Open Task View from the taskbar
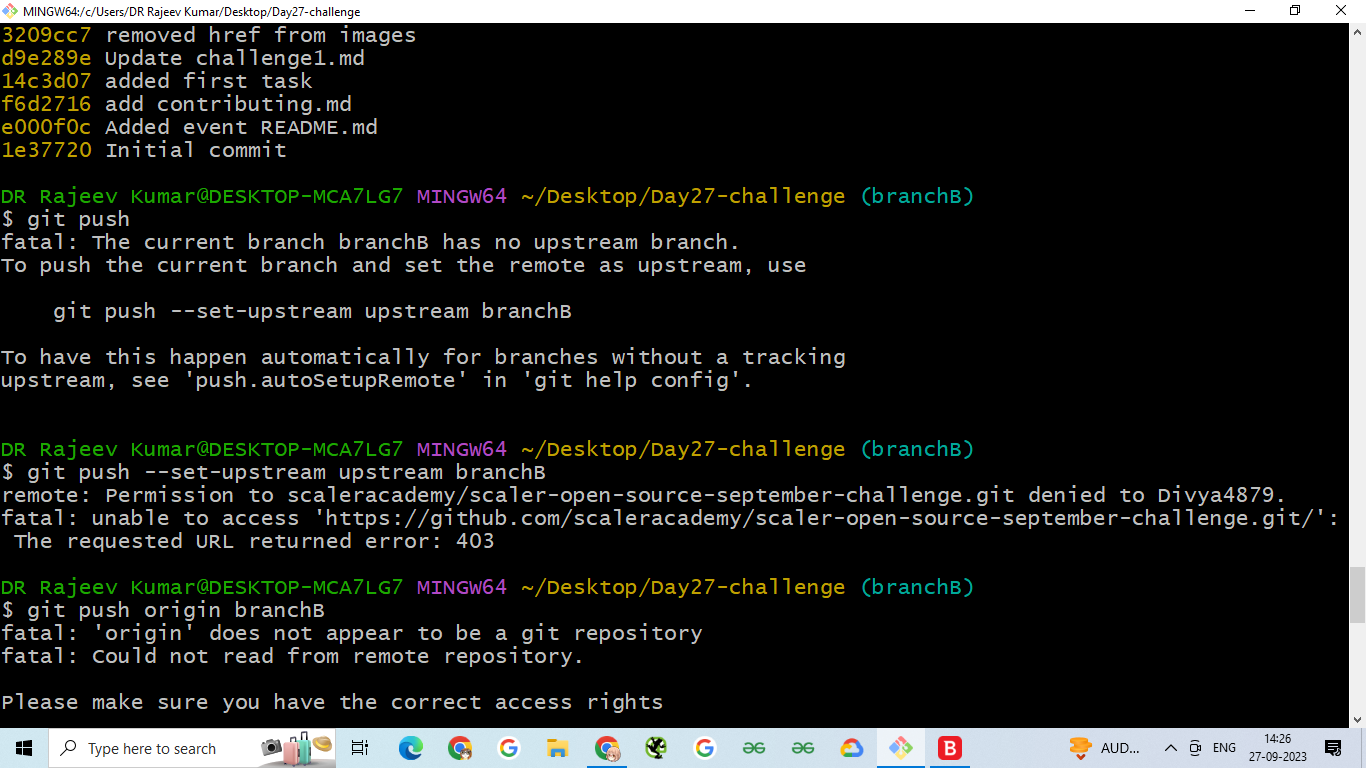This screenshot has width=1366, height=768. pyautogui.click(x=358, y=748)
